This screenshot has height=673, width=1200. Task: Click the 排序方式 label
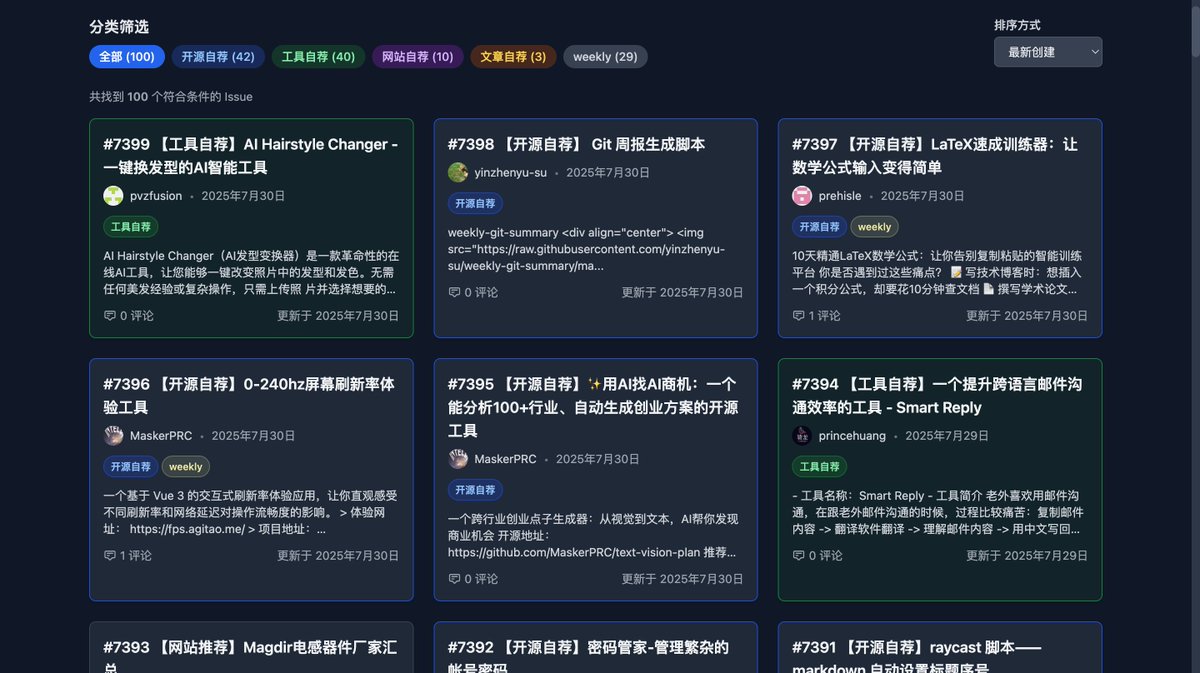[1017, 25]
